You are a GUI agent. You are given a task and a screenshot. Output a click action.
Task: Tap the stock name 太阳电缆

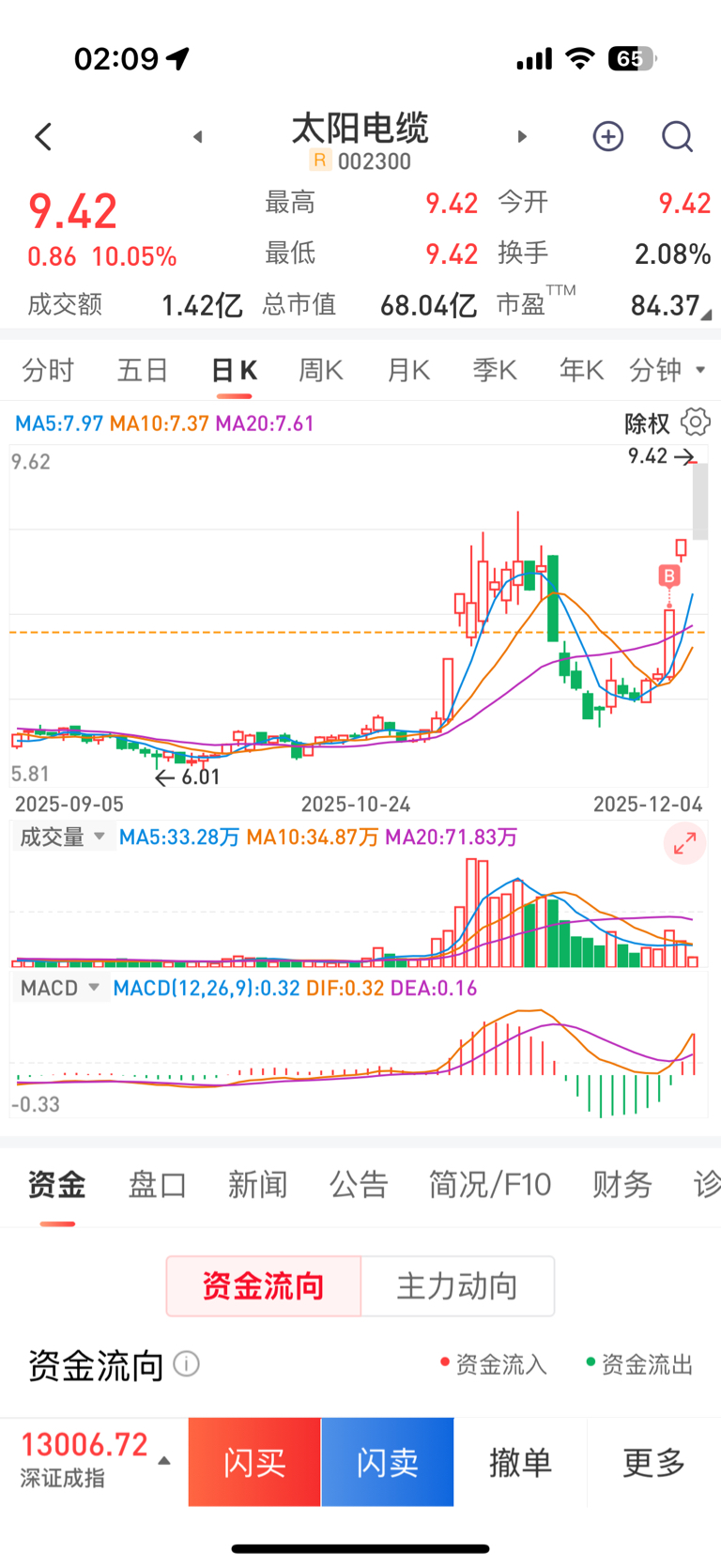click(360, 129)
